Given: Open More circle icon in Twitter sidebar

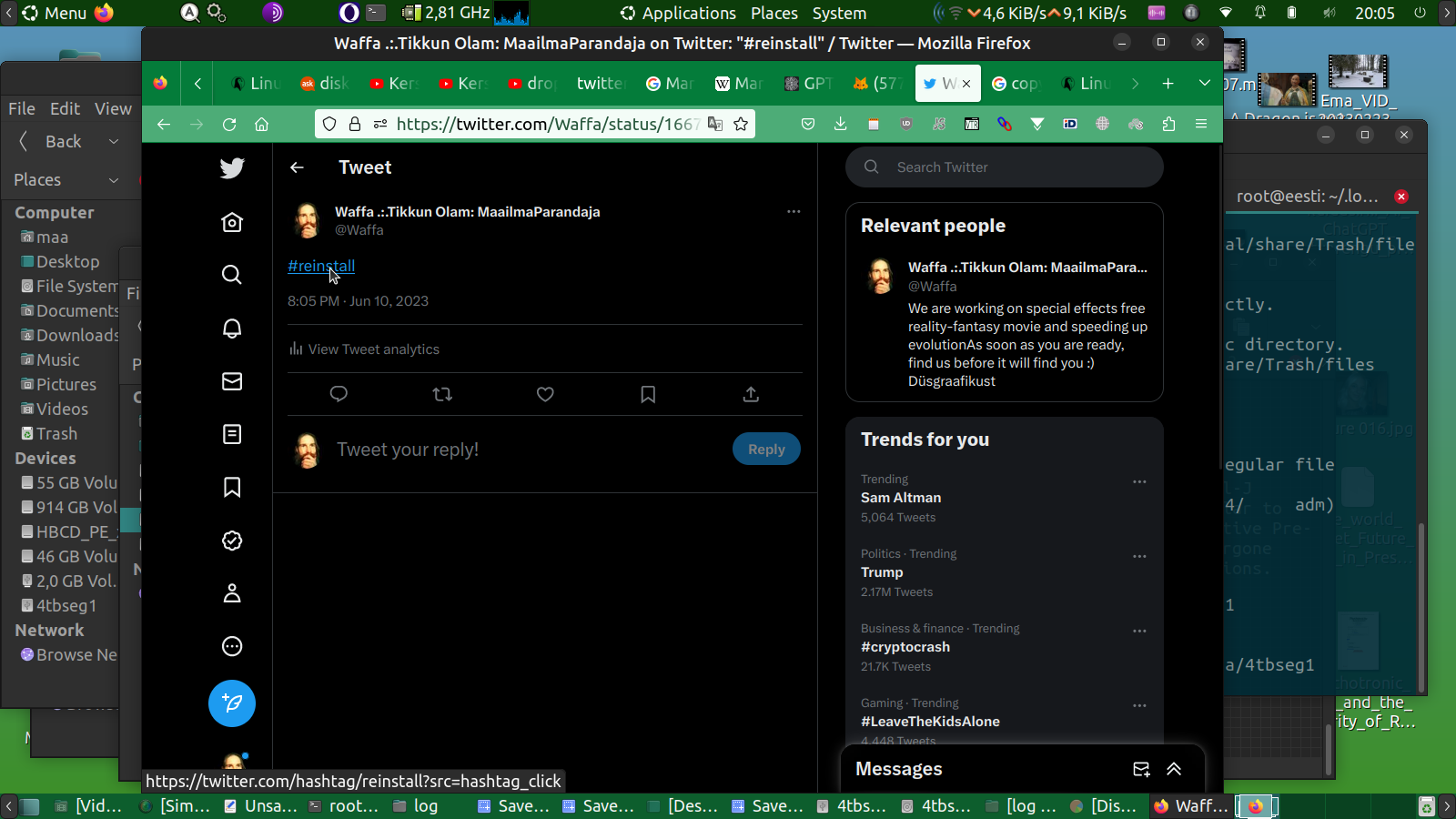Looking at the screenshot, I should 232,646.
